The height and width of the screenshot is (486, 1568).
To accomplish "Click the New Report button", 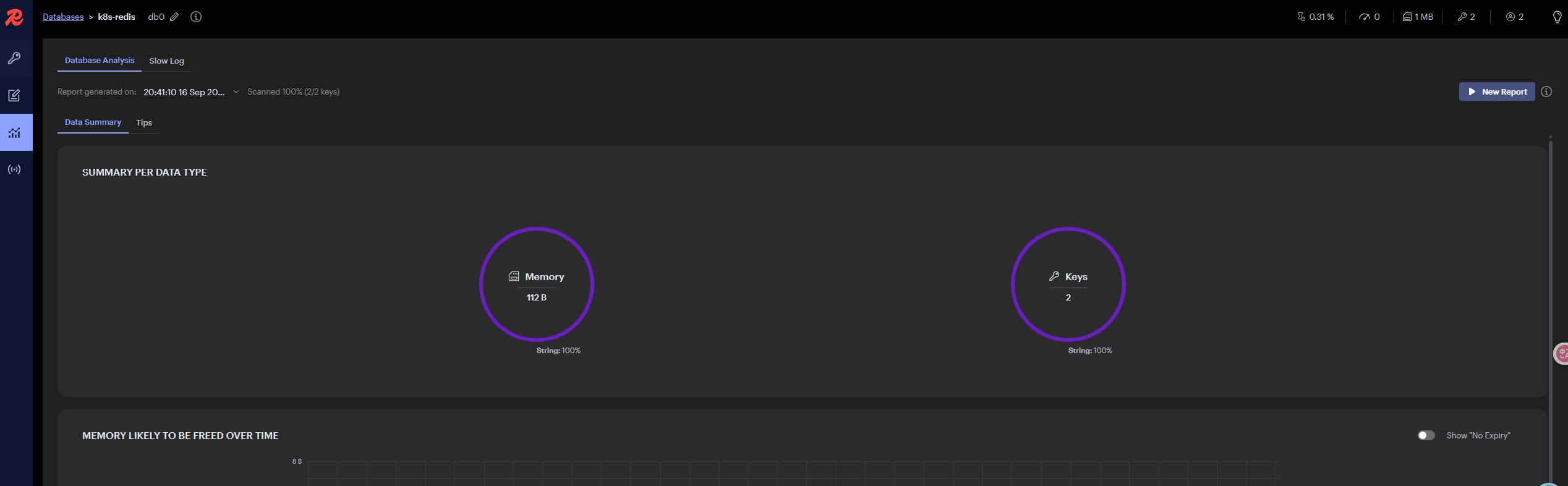I will (1496, 92).
